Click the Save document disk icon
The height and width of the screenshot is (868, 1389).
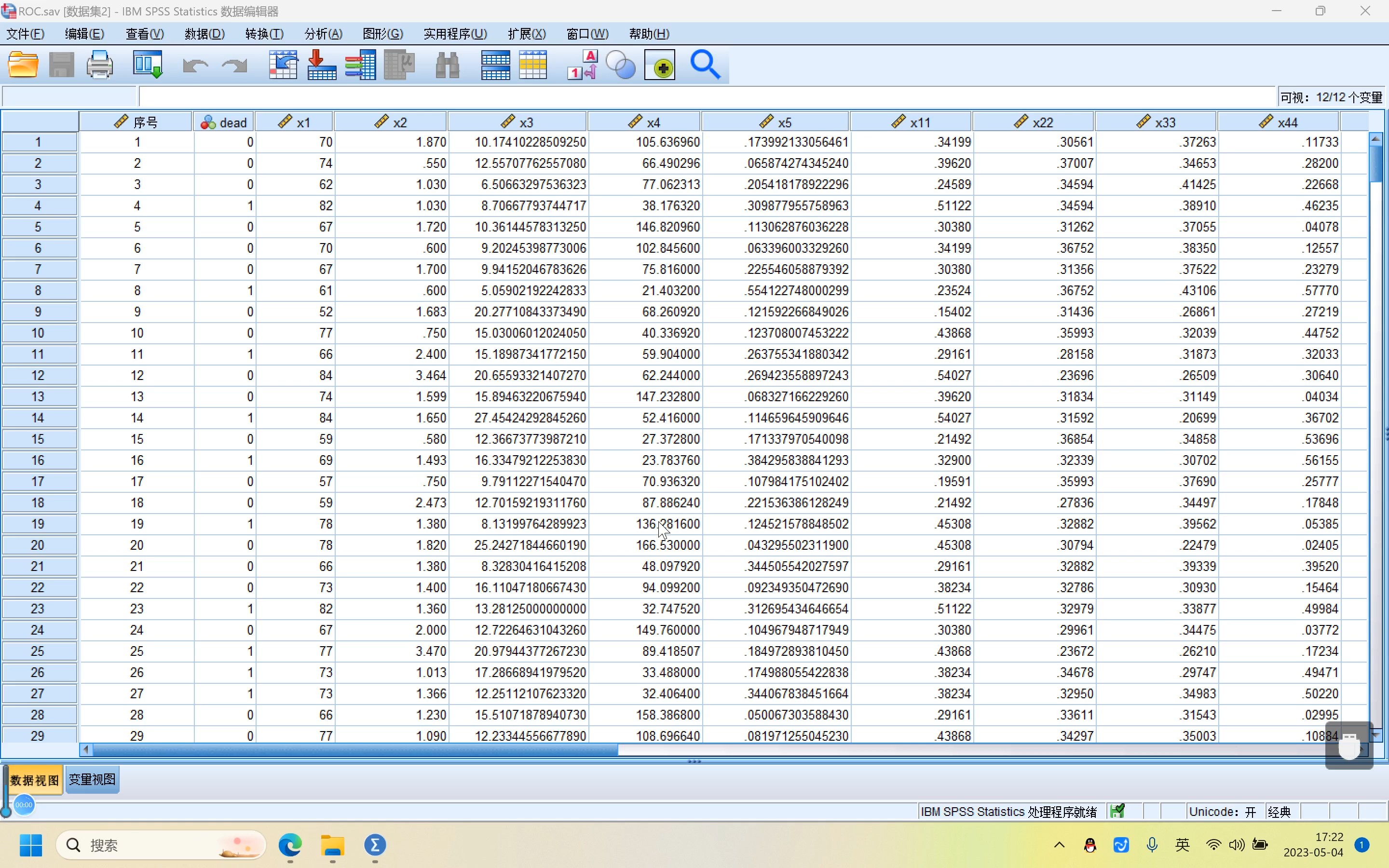(x=61, y=65)
